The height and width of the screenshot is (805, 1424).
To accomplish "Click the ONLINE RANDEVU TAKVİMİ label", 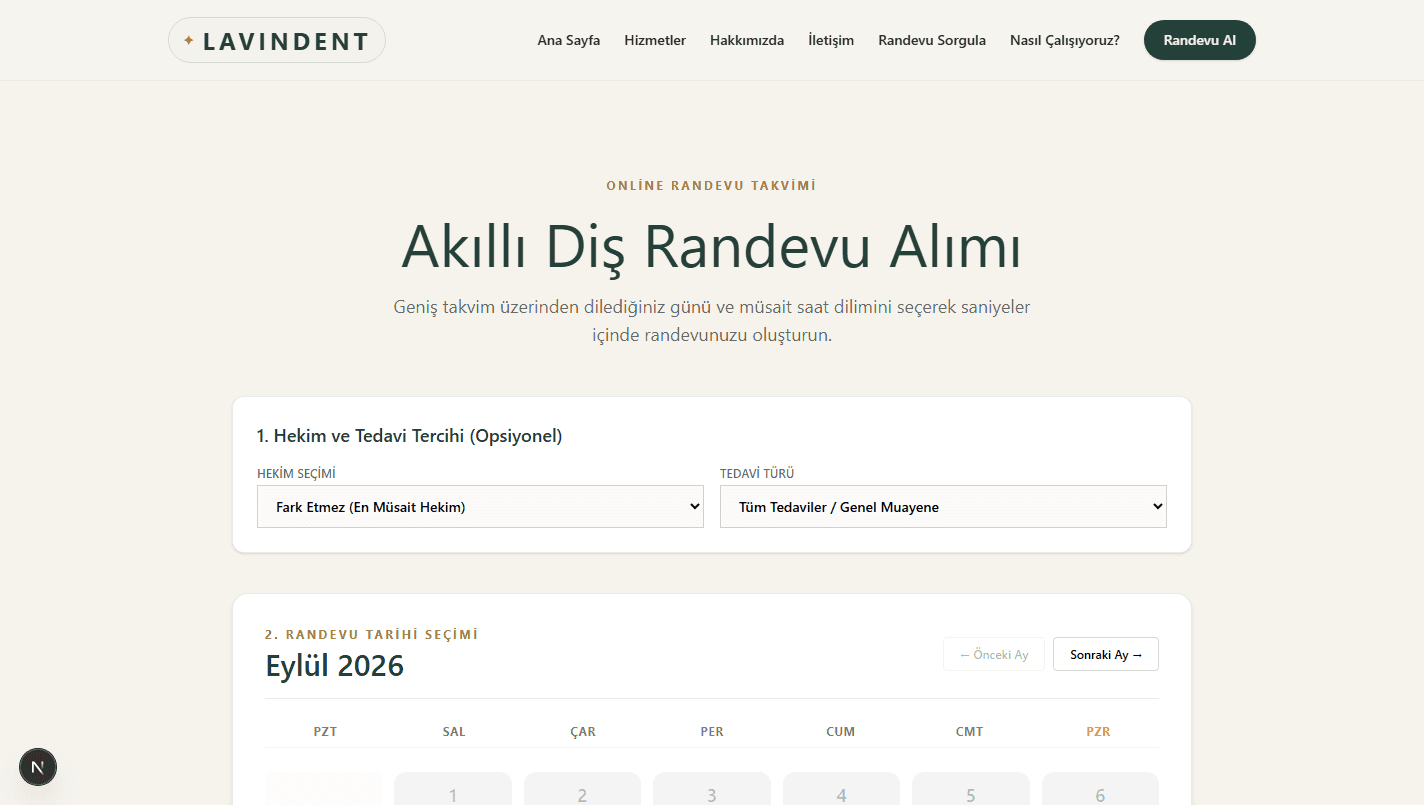I will 712,185.
